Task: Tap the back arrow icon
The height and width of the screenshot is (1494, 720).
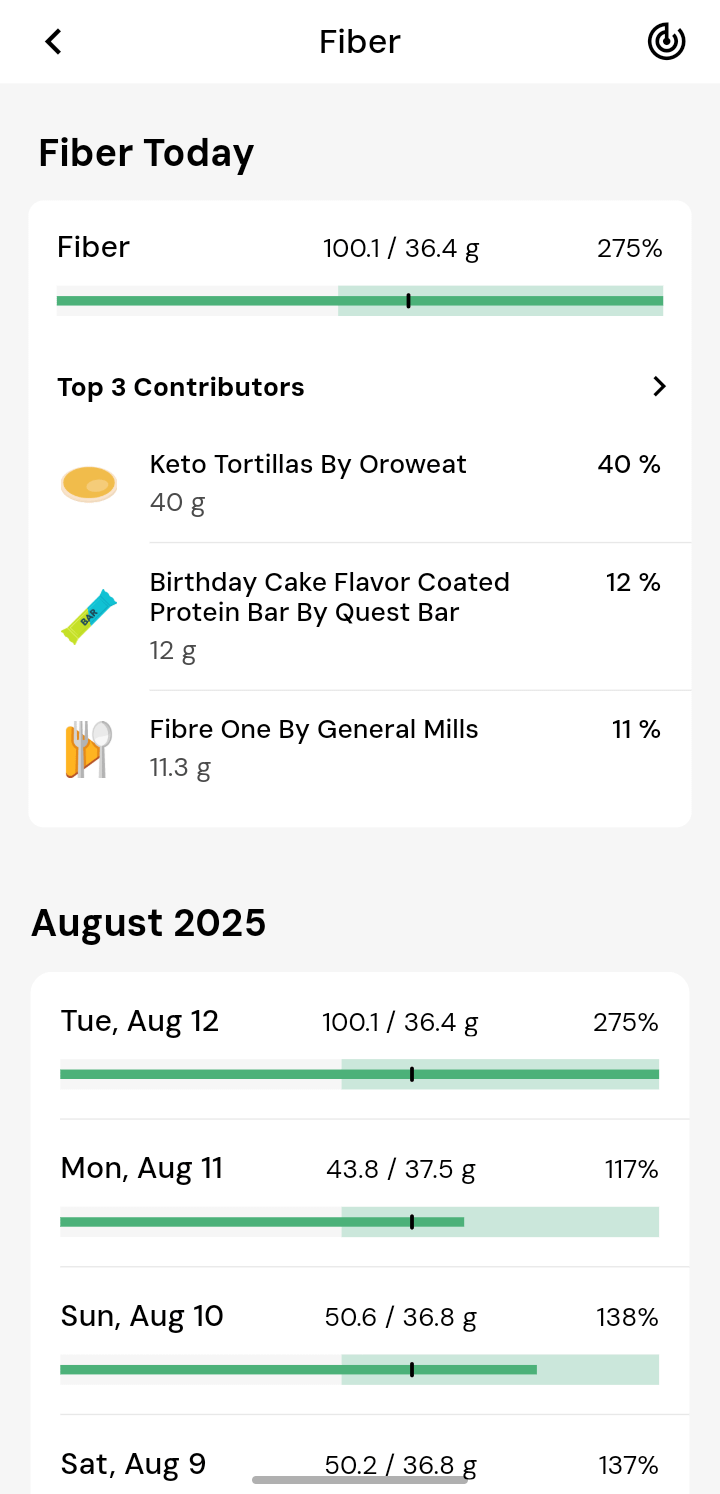Action: click(53, 42)
